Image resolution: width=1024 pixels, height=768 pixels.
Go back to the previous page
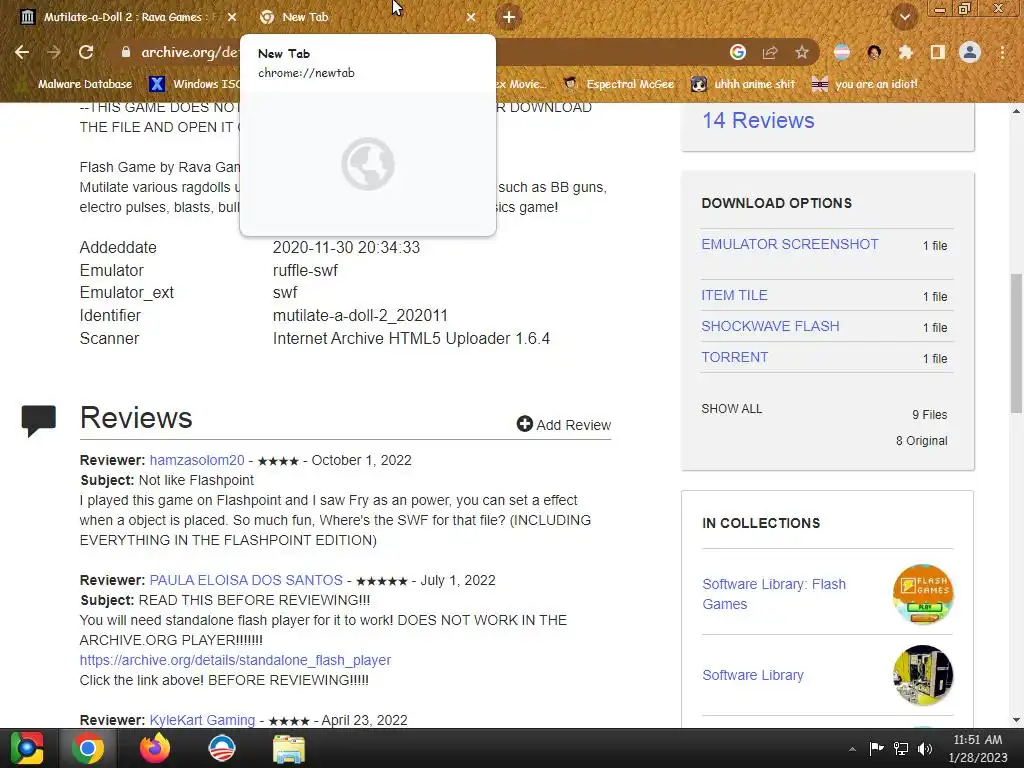[22, 52]
